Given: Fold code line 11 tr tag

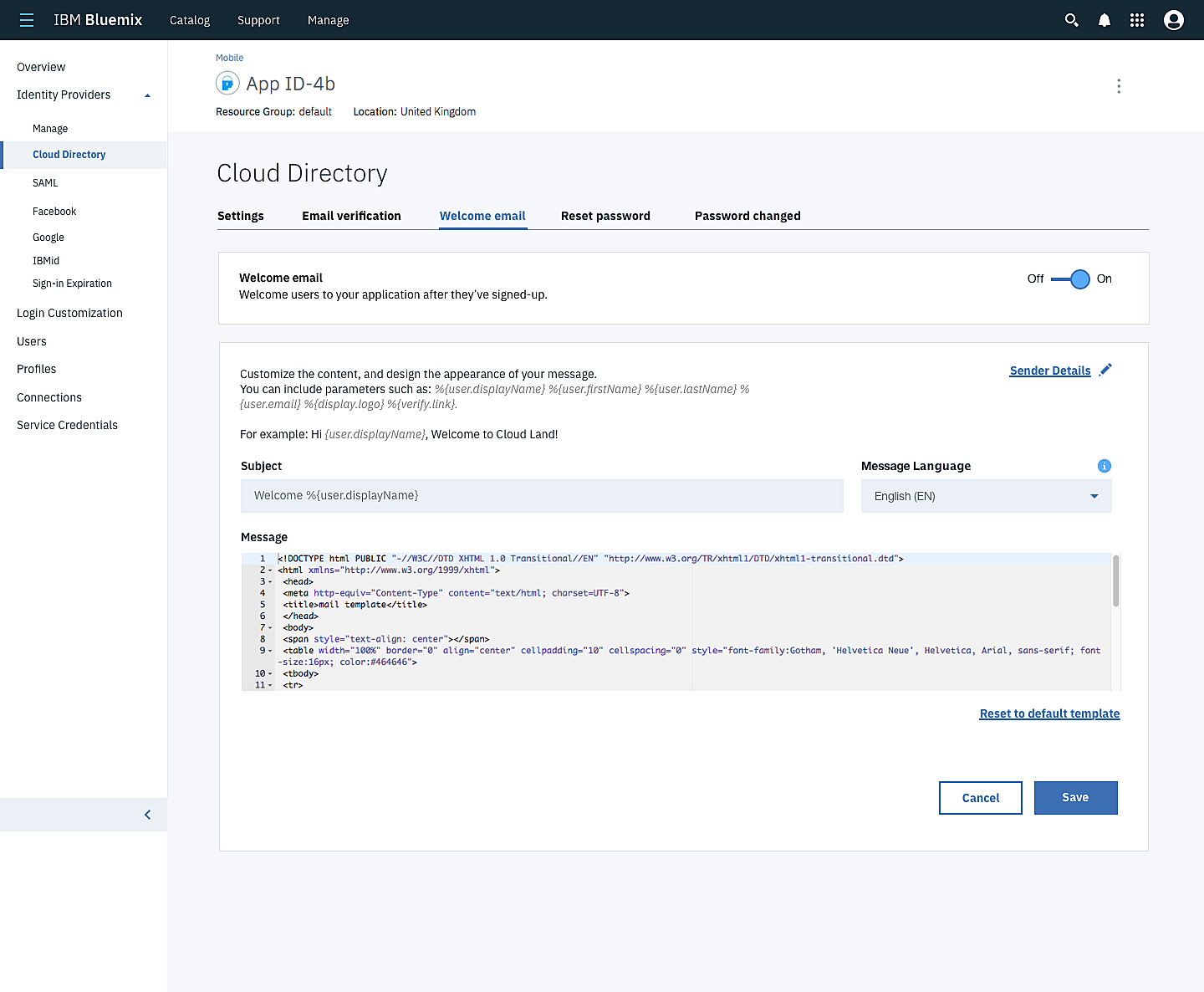Looking at the screenshot, I should 270,685.
